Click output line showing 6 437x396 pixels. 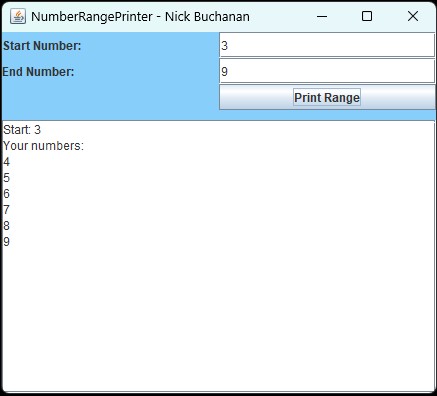(x=6, y=194)
